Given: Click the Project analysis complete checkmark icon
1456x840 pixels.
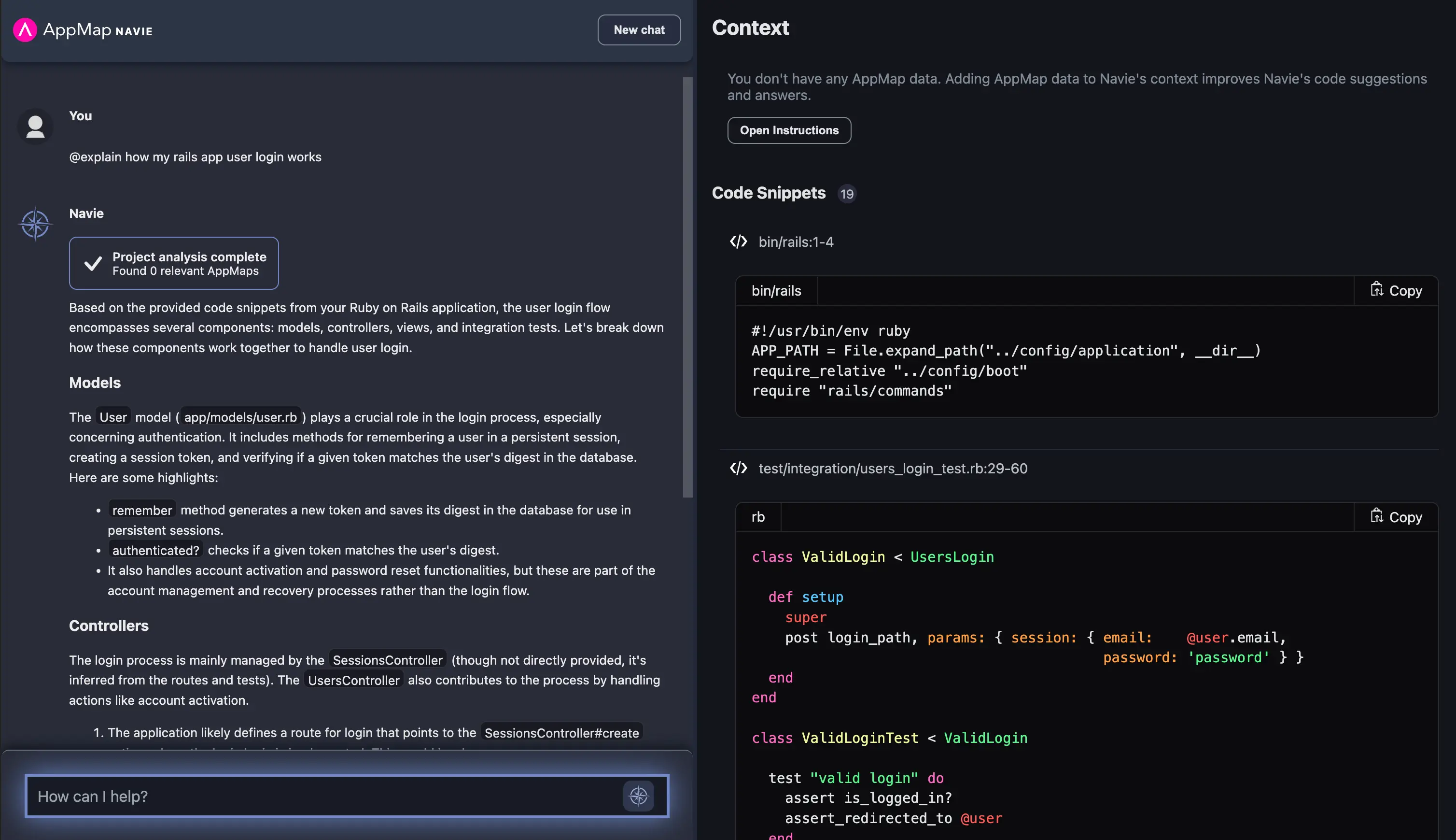Looking at the screenshot, I should tap(93, 263).
